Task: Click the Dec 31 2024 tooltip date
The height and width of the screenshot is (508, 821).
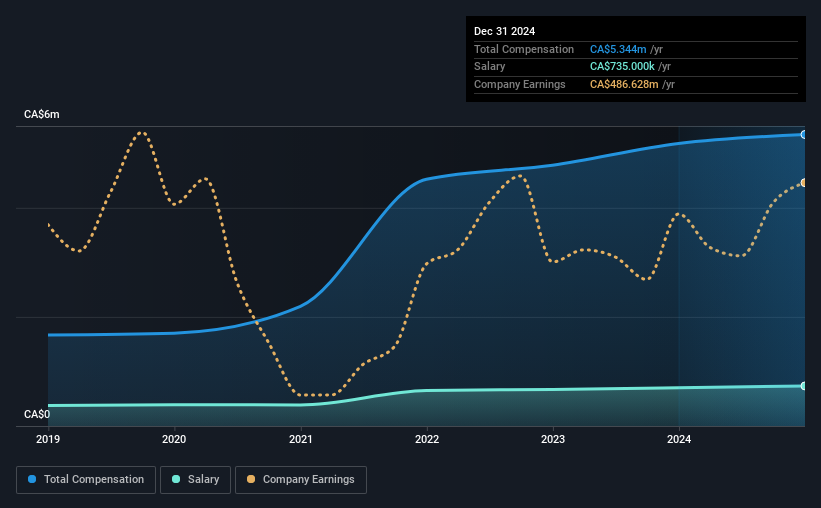Action: (x=504, y=31)
